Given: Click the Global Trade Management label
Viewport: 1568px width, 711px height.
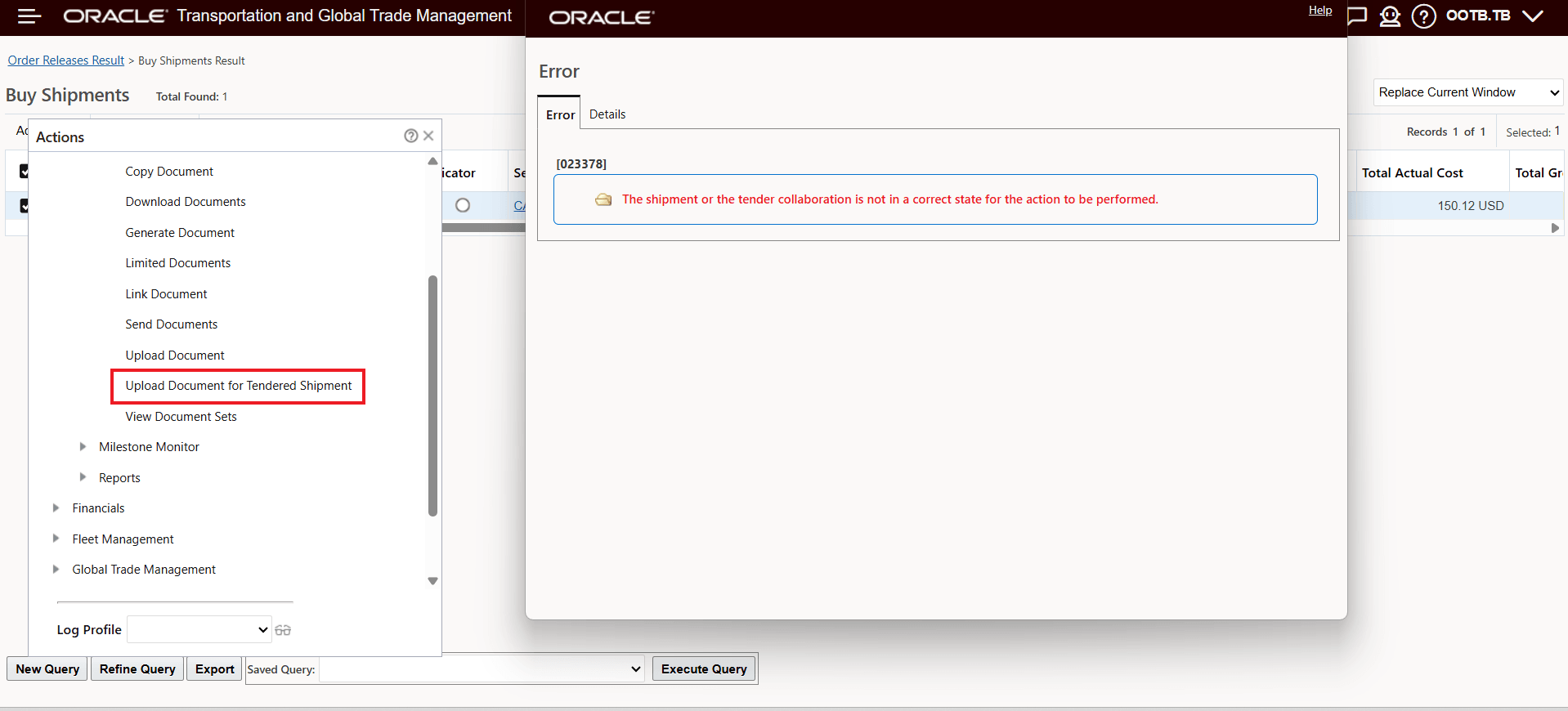Looking at the screenshot, I should (144, 570).
